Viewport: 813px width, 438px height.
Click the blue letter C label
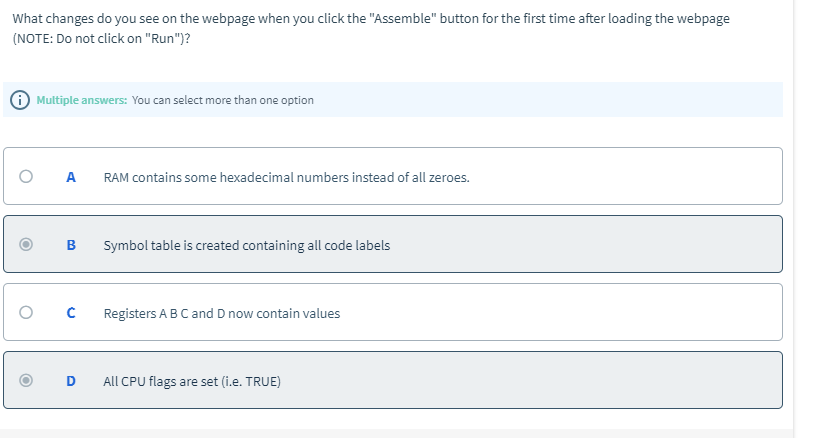71,313
